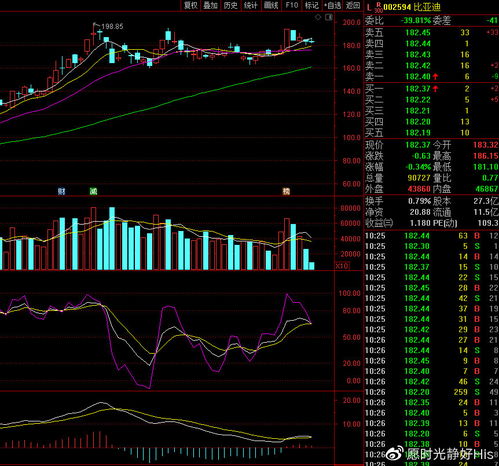Select the 卖一 182.40 order row
The height and width of the screenshot is (466, 499).
pos(431,77)
